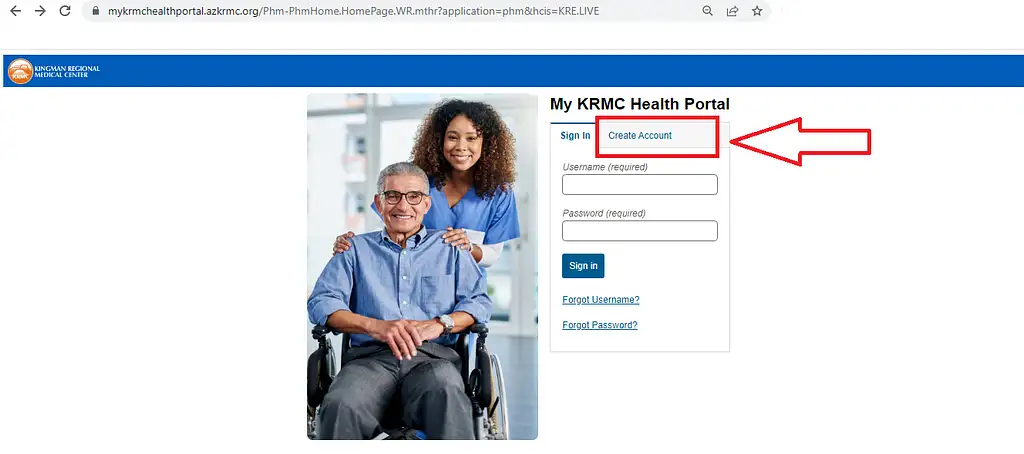Open the Create Account tab
Image resolution: width=1024 pixels, height=454 pixels.
pos(640,136)
